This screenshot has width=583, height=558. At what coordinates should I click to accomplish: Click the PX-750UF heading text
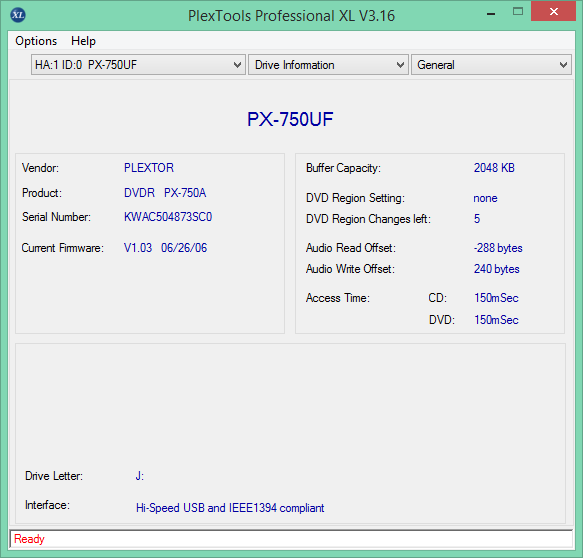[x=290, y=119]
